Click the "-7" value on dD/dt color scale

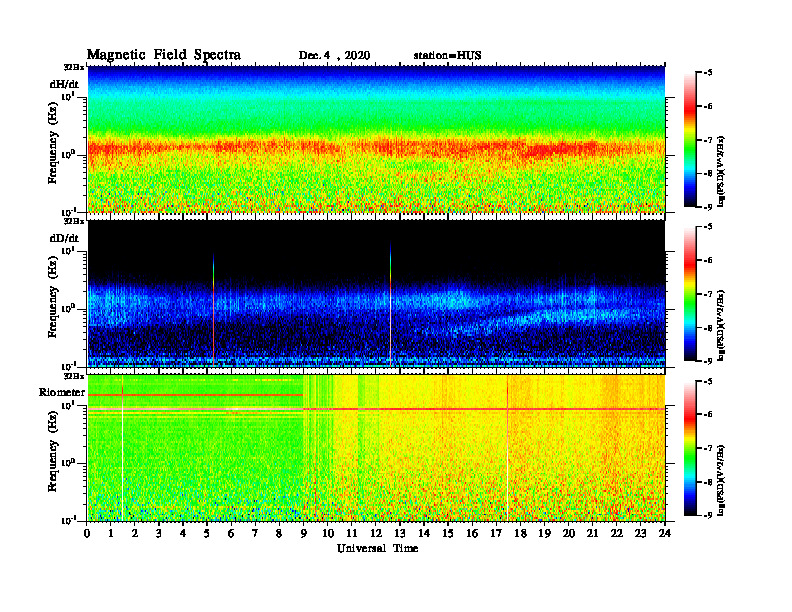[x=708, y=294]
